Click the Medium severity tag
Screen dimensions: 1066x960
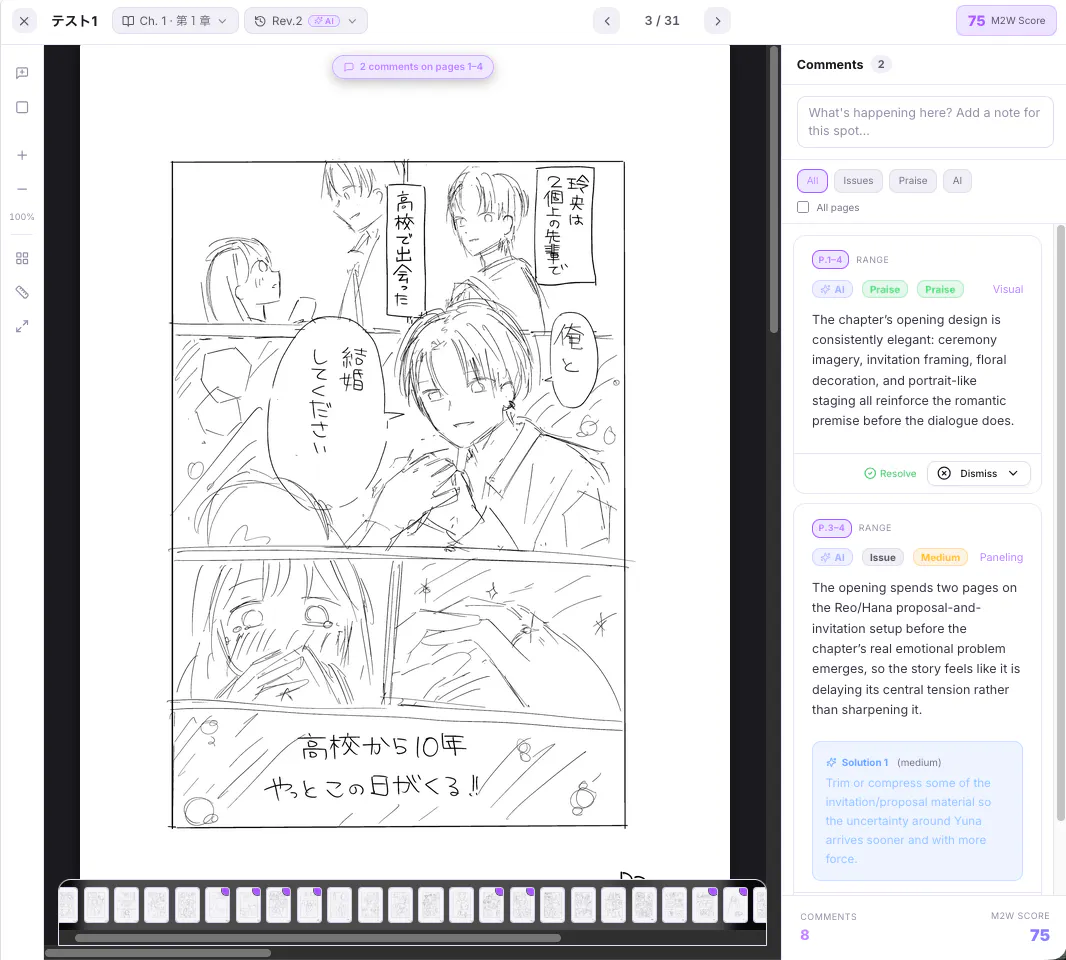coord(940,558)
